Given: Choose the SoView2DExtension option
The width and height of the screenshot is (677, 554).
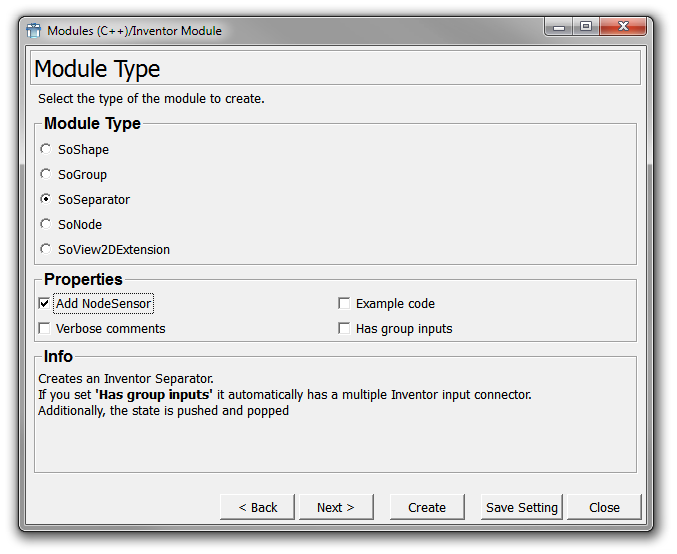Looking at the screenshot, I should pos(45,249).
